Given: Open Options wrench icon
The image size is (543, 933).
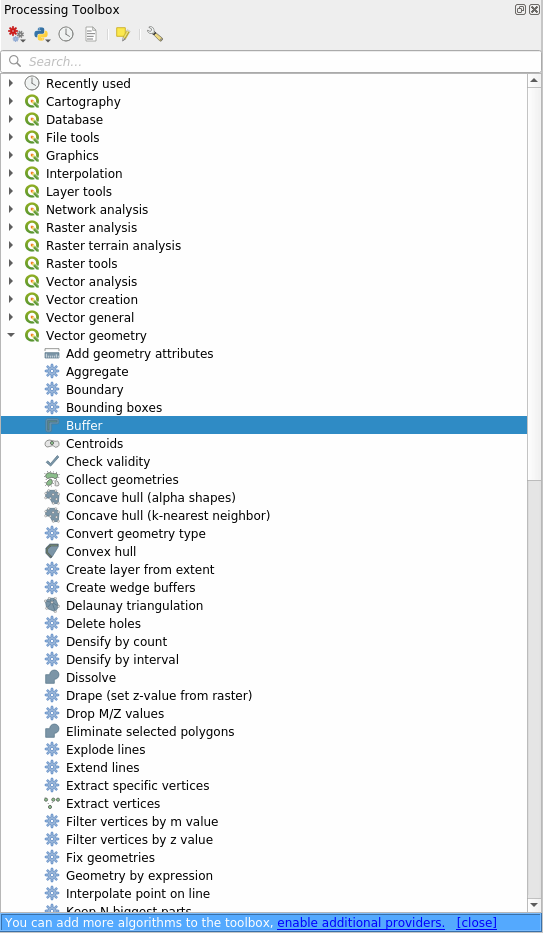Looking at the screenshot, I should [155, 35].
